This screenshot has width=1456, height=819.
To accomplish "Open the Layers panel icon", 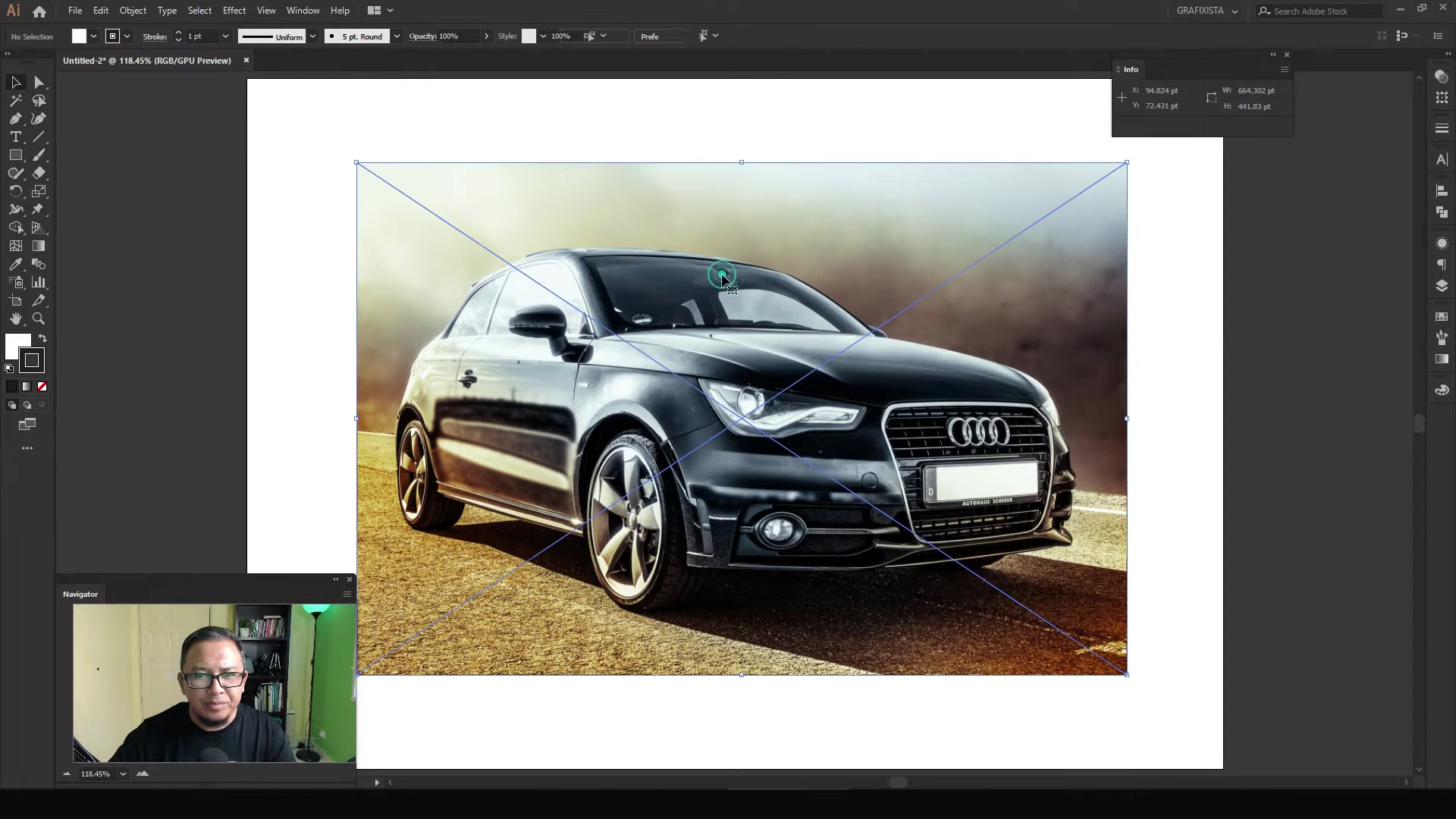I will click(x=1443, y=287).
